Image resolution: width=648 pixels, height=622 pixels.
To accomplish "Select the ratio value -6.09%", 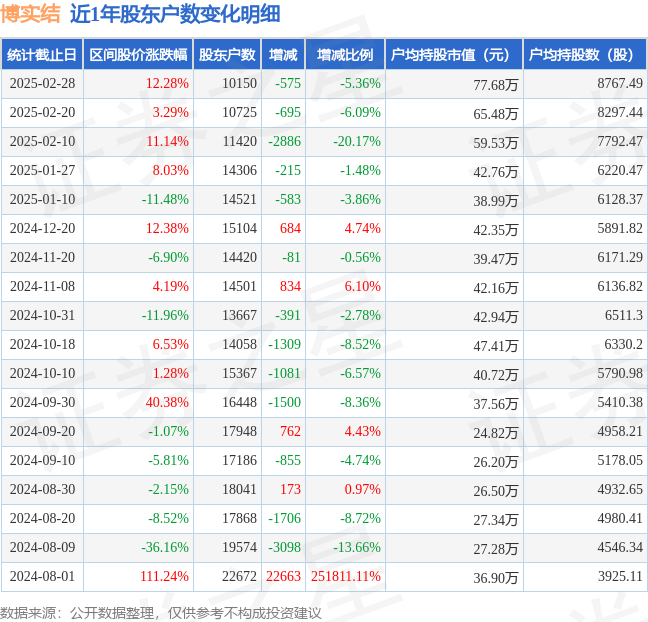I will [360, 112].
